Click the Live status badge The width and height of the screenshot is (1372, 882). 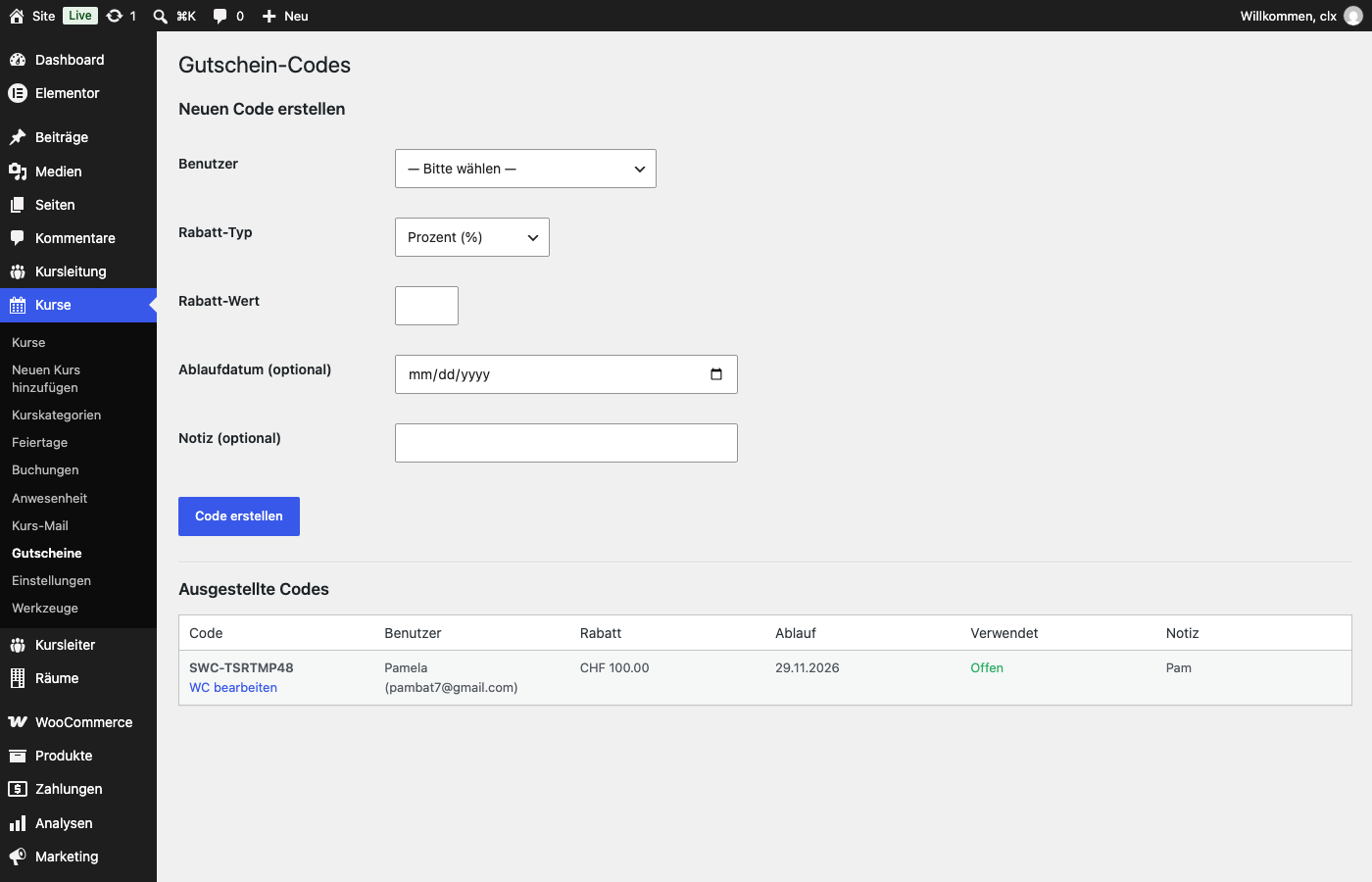[x=80, y=16]
